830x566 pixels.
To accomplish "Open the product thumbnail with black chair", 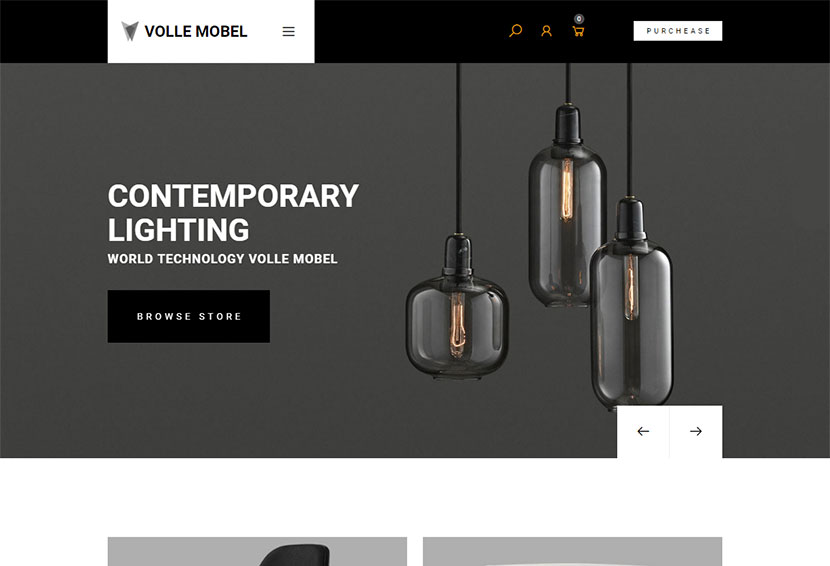I will (x=257, y=552).
